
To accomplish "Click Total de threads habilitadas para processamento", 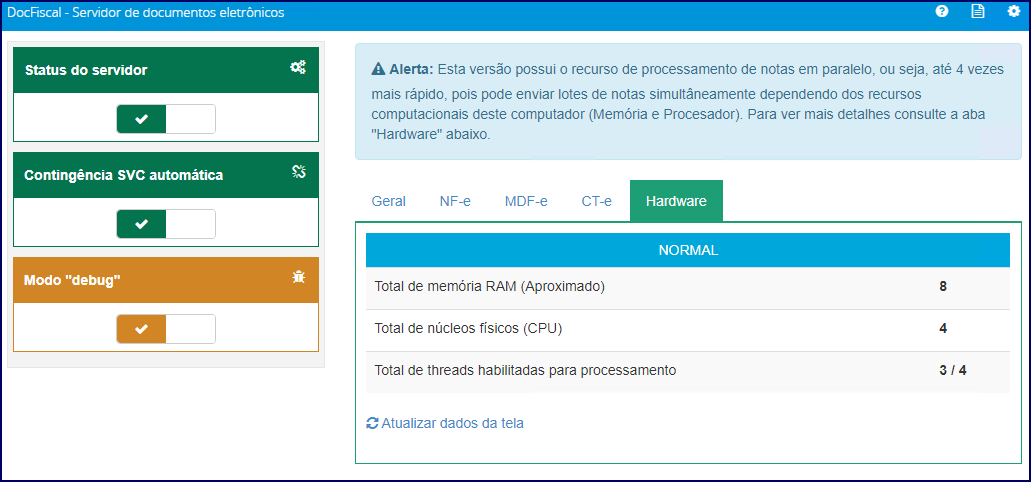I will (x=525, y=370).
